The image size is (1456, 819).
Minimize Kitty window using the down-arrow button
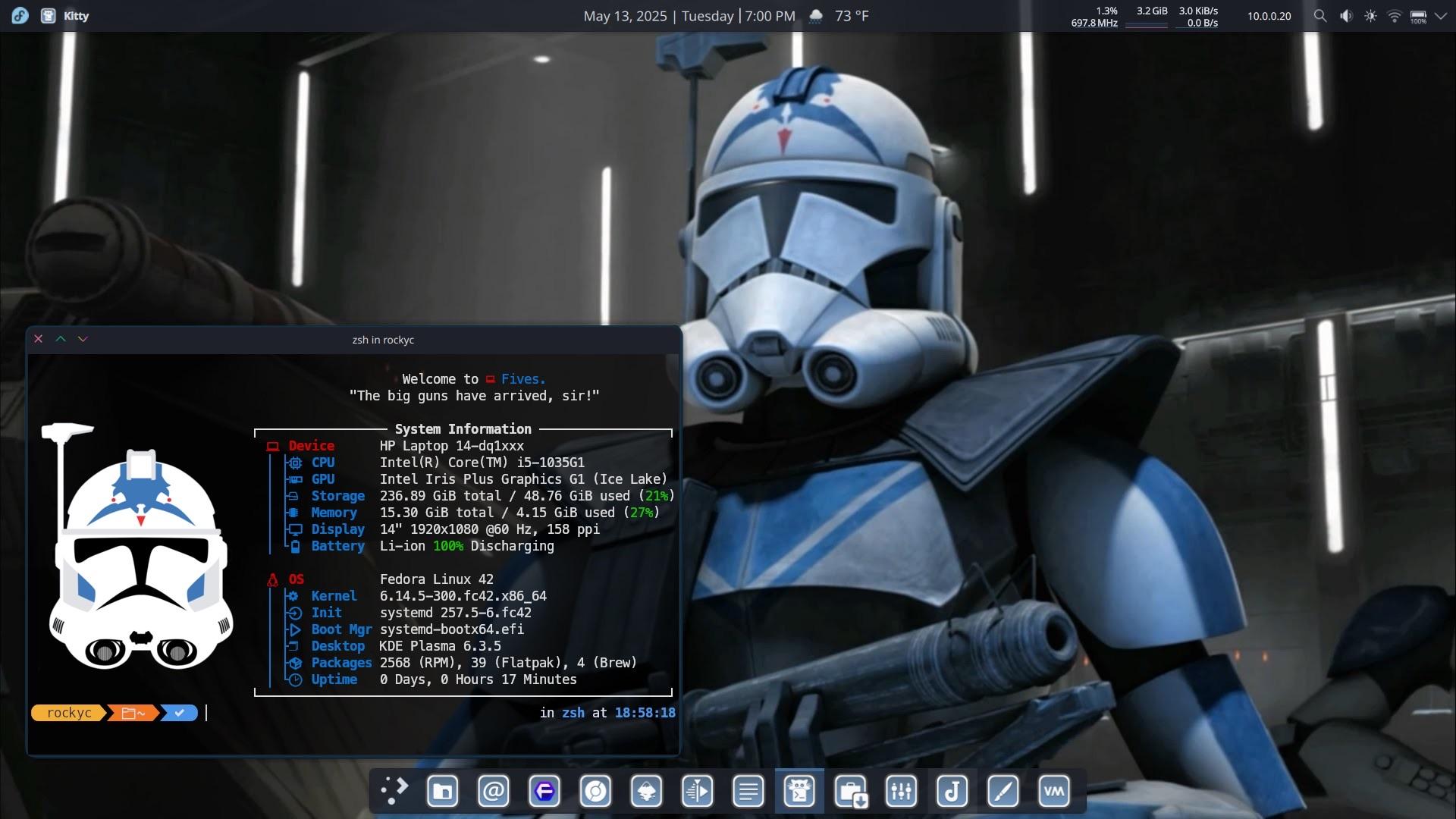tap(83, 339)
